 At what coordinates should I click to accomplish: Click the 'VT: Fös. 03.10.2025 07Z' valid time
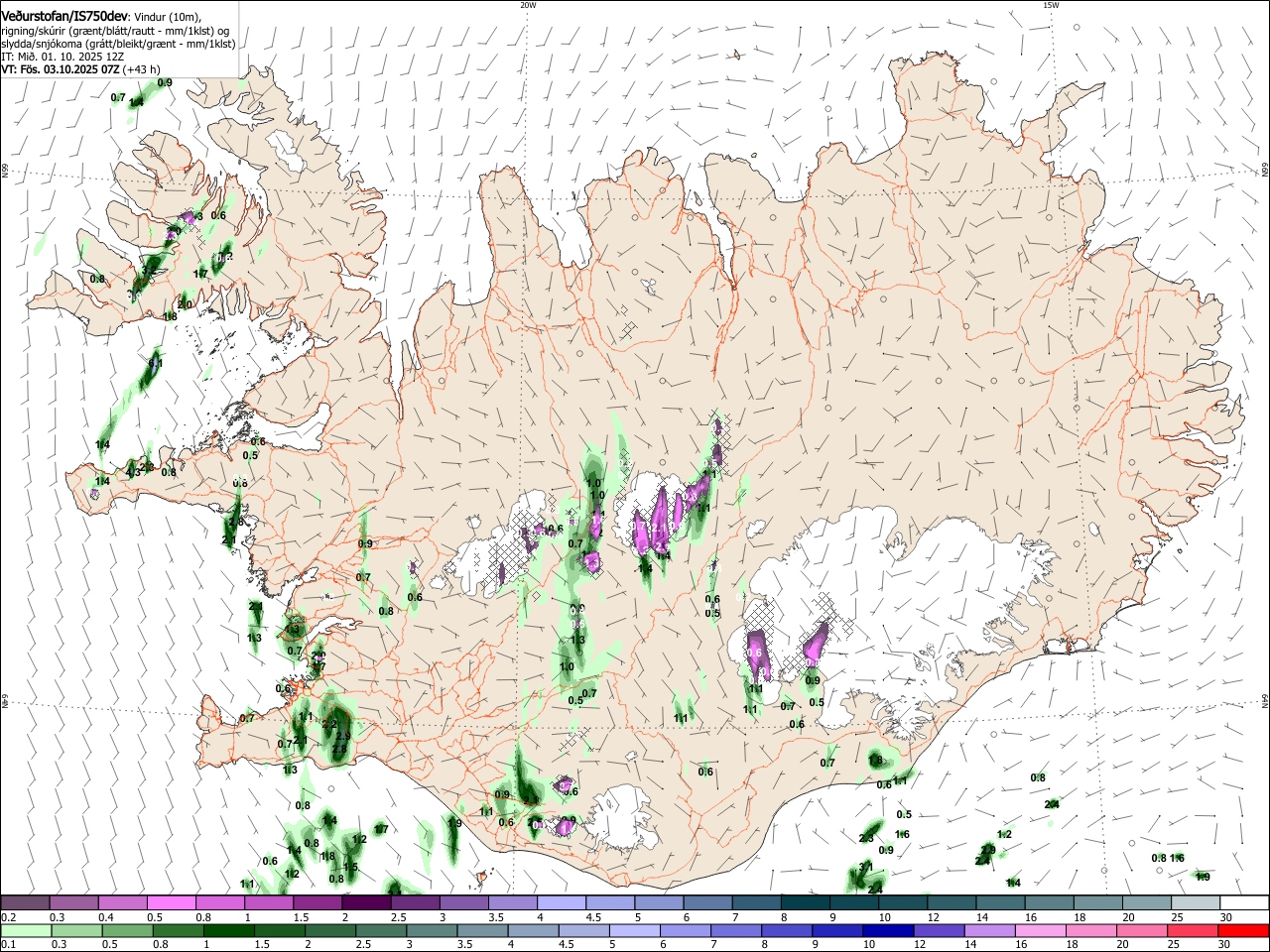pyautogui.click(x=61, y=70)
